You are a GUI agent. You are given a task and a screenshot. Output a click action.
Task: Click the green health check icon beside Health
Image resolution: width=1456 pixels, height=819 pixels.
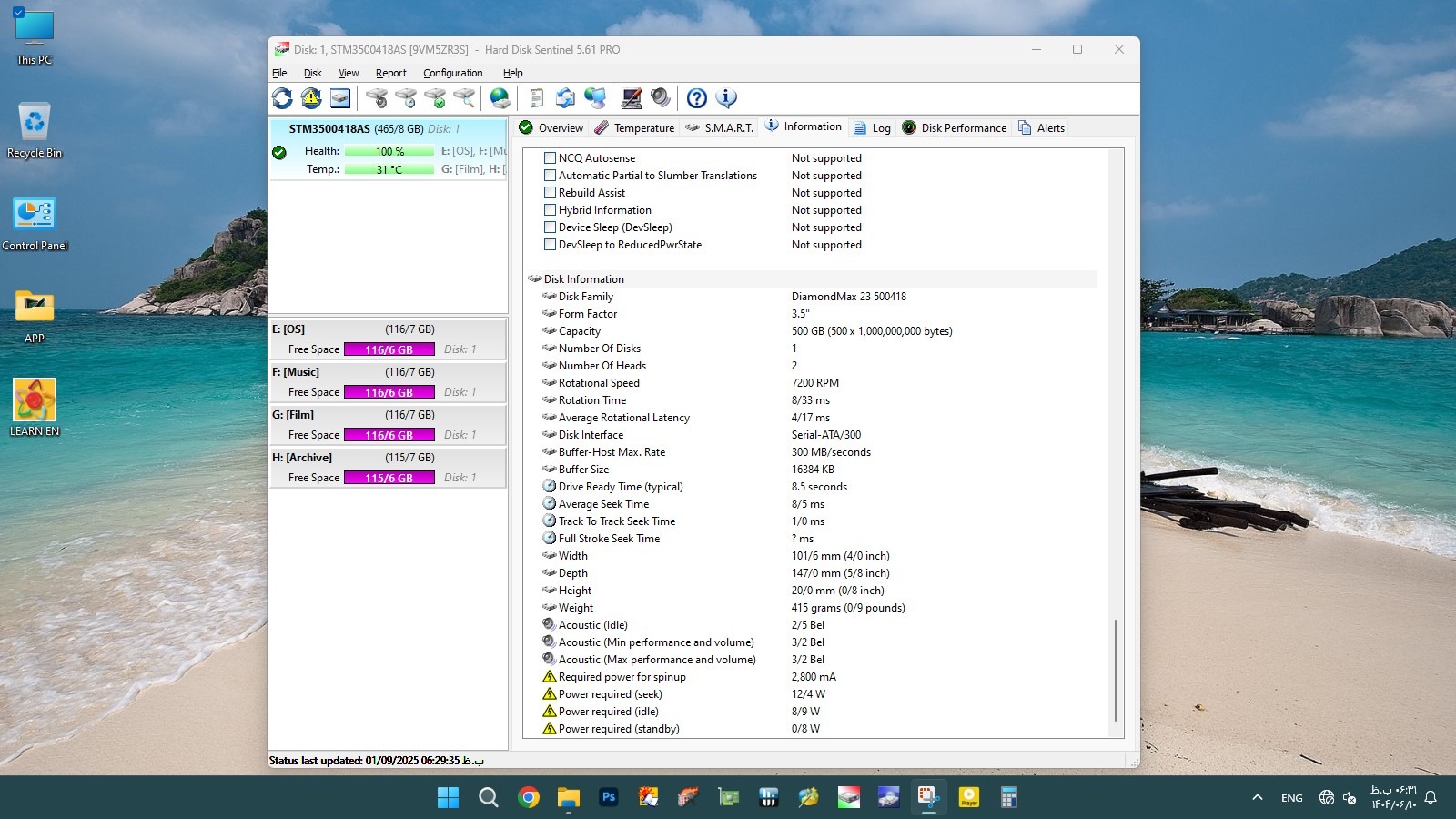(279, 152)
